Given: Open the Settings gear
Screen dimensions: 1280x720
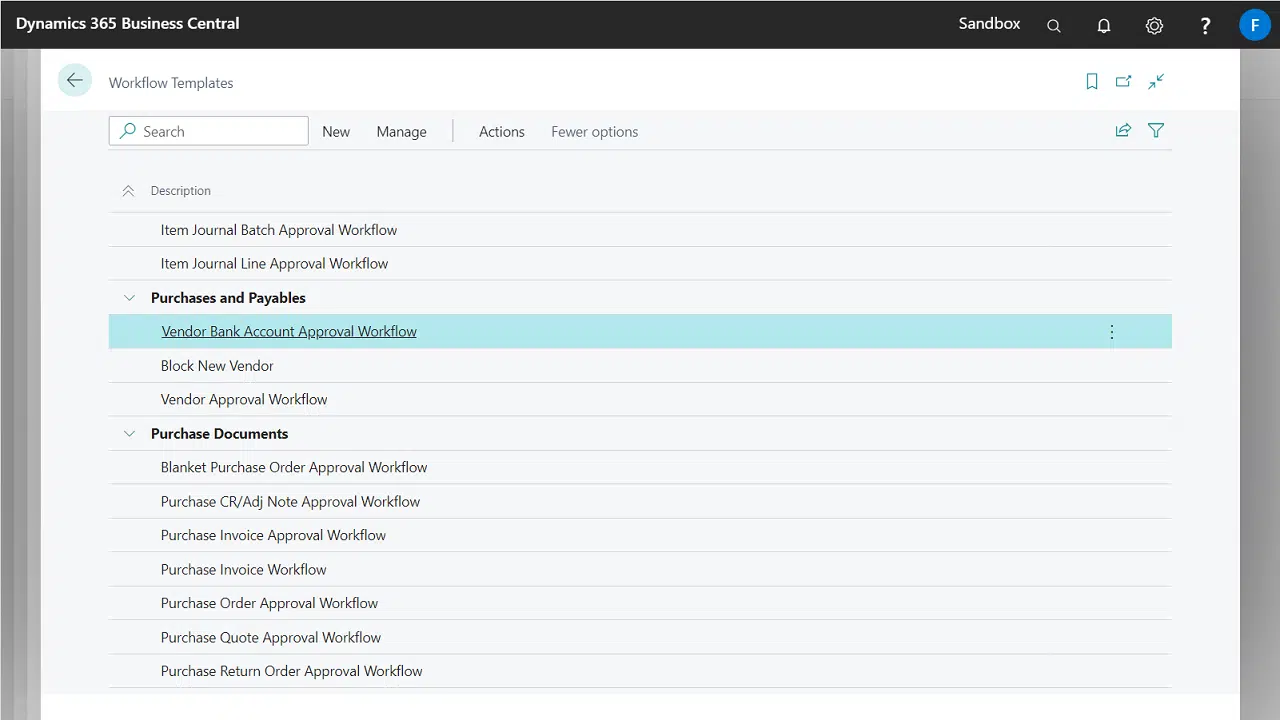Looking at the screenshot, I should 1154,26.
